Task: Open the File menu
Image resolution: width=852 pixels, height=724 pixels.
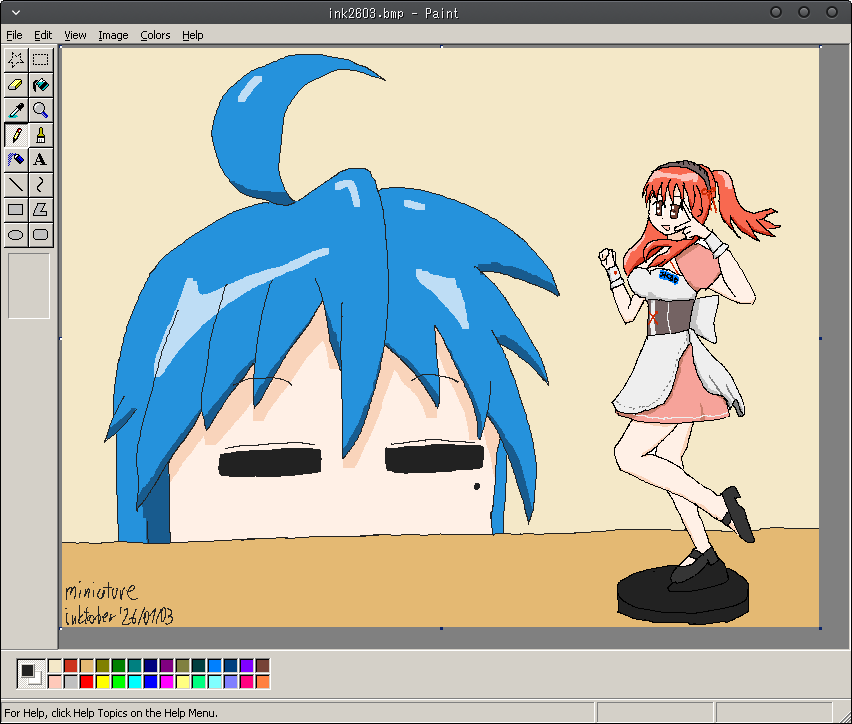Action: coord(14,35)
